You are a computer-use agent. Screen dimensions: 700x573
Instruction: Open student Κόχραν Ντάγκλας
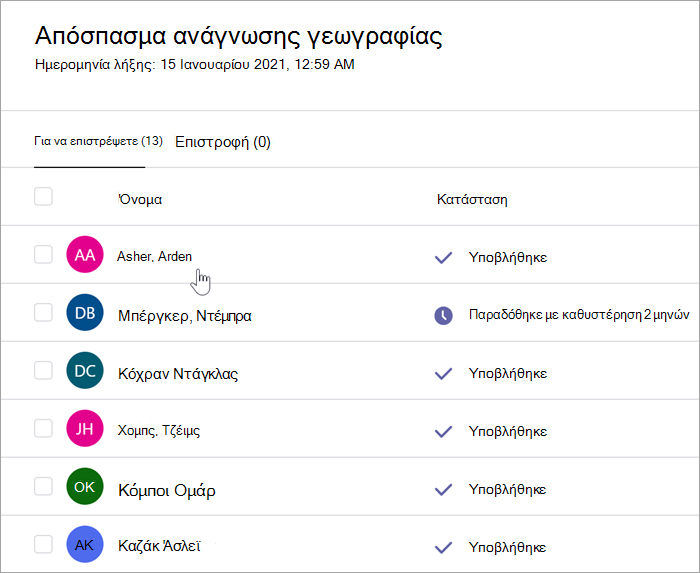[178, 374]
